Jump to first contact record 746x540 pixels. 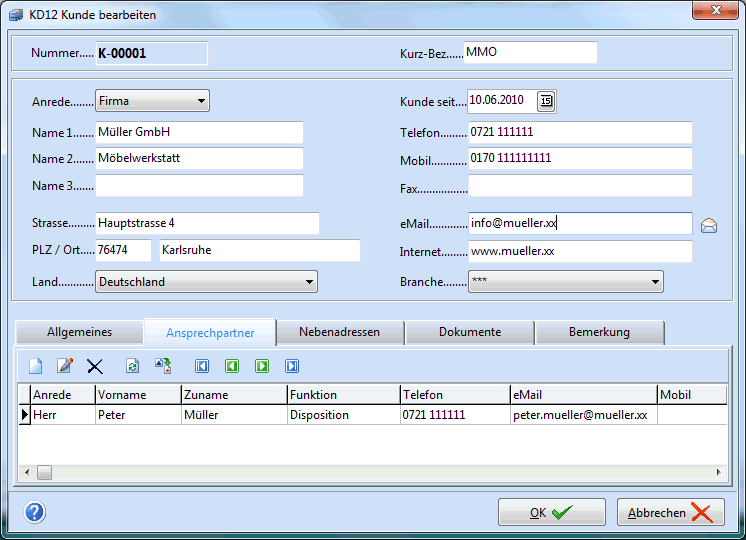[x=202, y=367]
